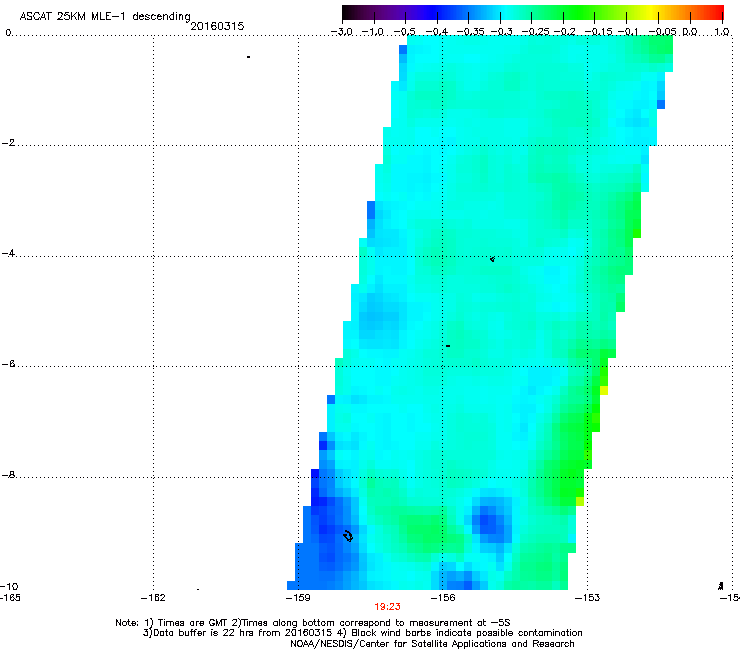
Task: Select the color bar label -0.5
Action: tap(405, 32)
